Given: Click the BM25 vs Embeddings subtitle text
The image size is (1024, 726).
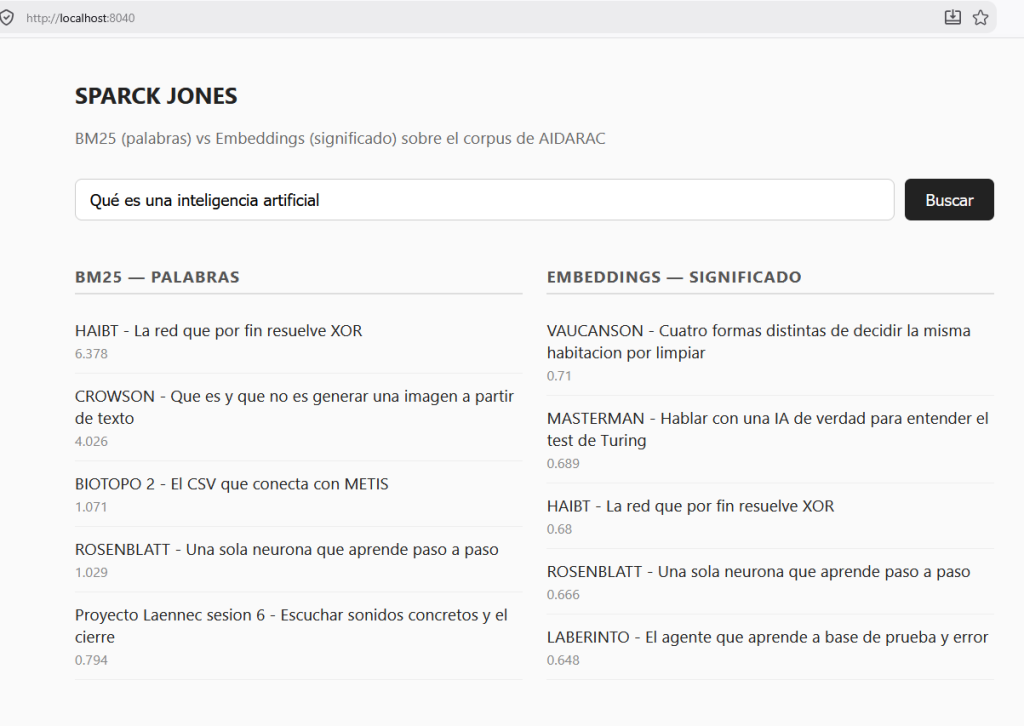Looking at the screenshot, I should click(340, 138).
